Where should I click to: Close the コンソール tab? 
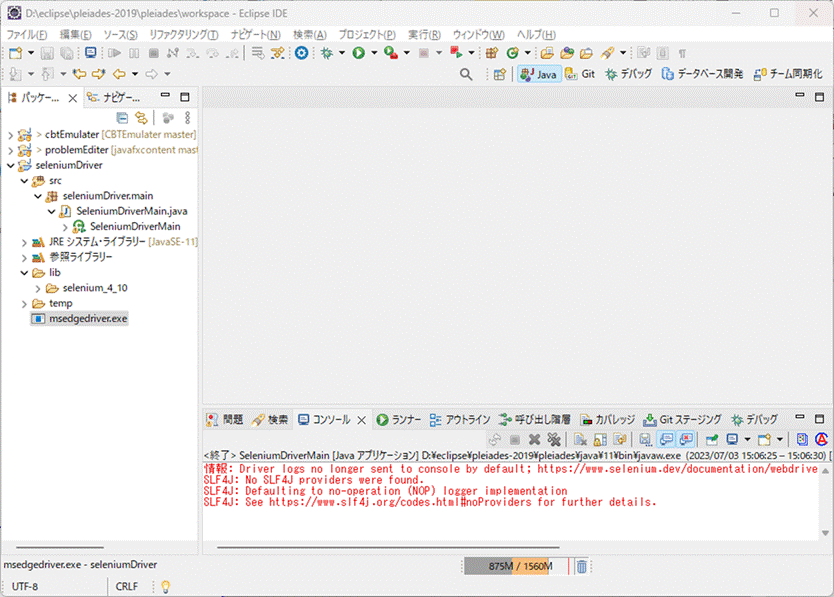(362, 420)
